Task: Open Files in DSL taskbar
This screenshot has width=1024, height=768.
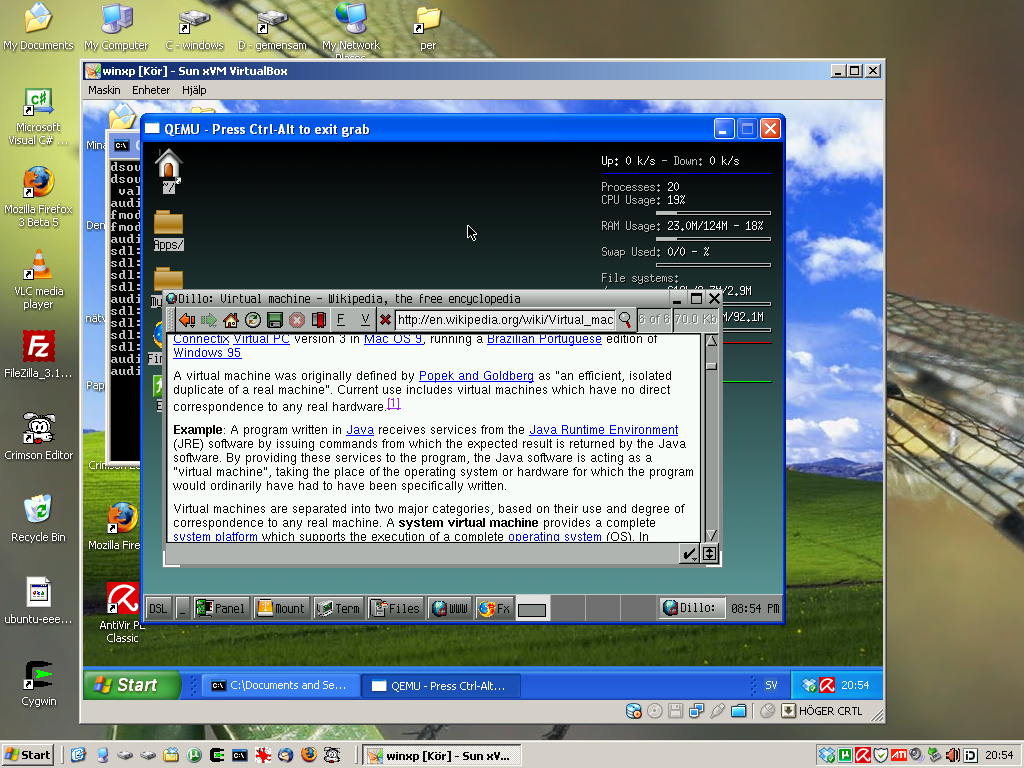Action: coord(396,609)
